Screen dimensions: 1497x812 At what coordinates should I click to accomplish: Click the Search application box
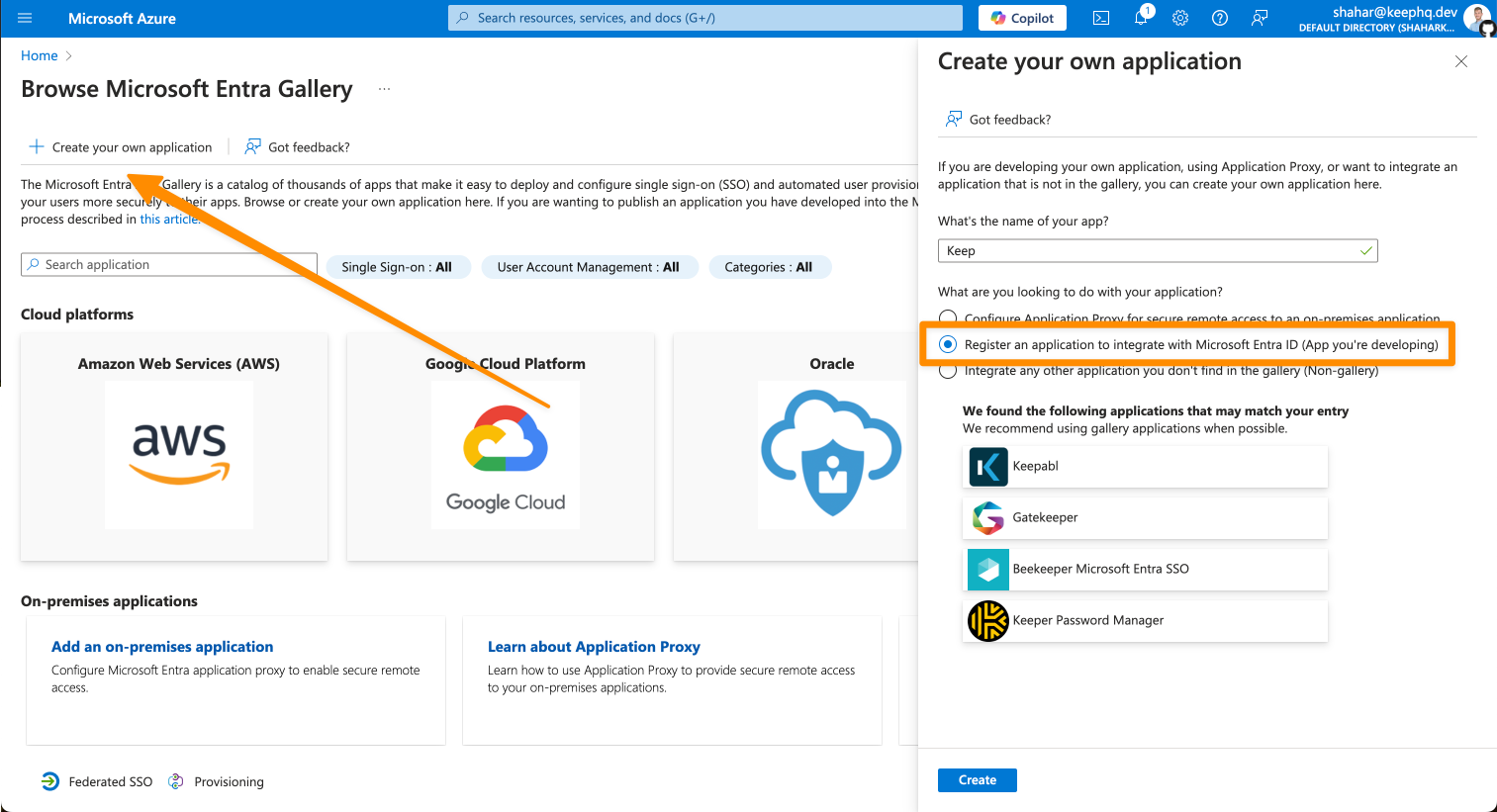click(x=169, y=265)
